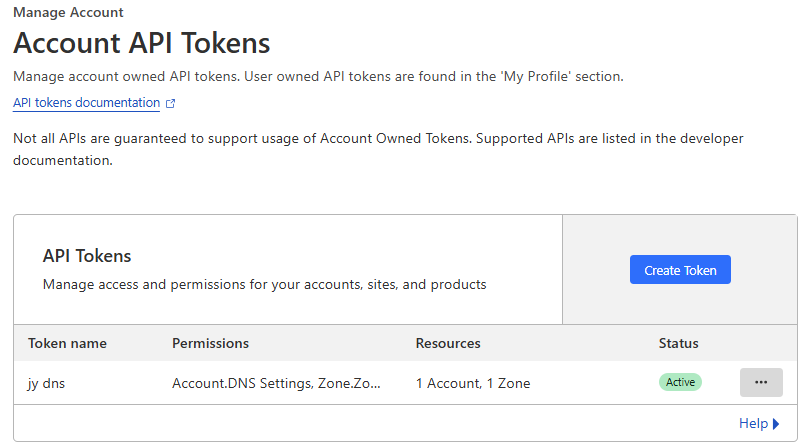Screen dimensions: 811x448
Task: Click the Manage Account breadcrumb text
Action: coord(68,12)
